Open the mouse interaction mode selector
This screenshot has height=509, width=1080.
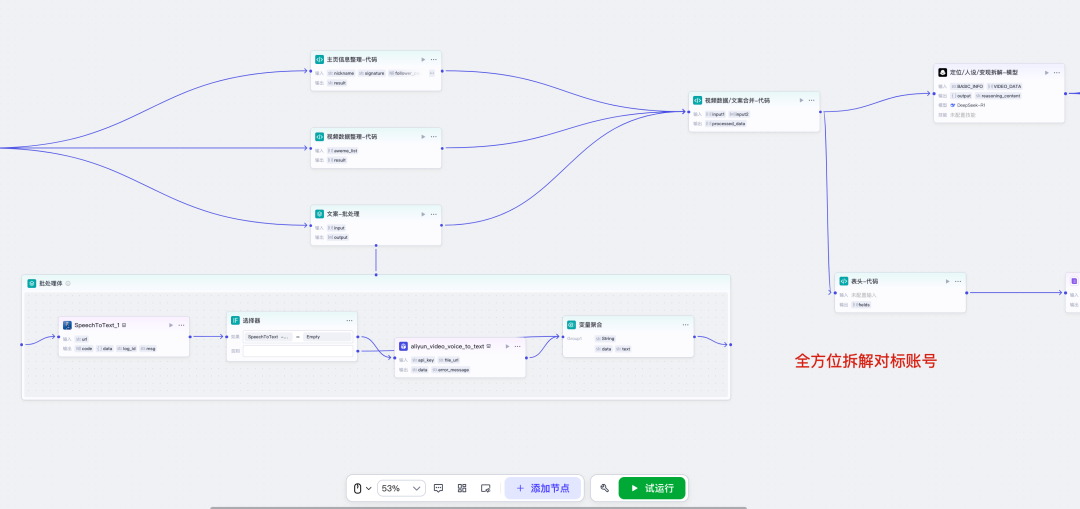click(x=362, y=488)
